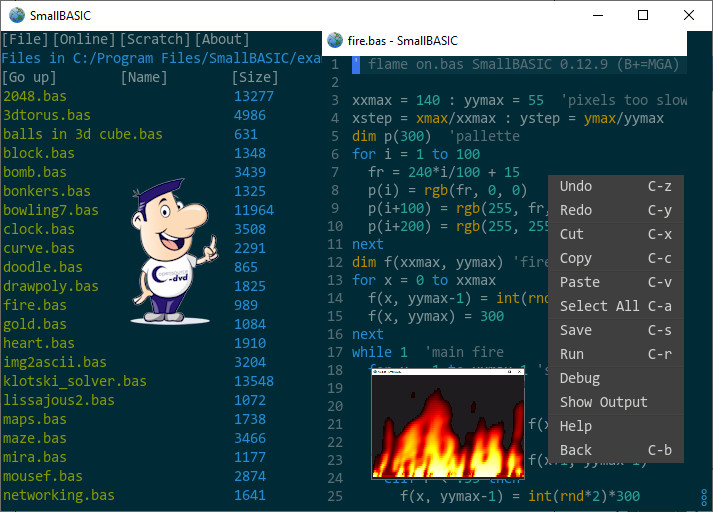
Task: Choose Show Output from context menu
Action: click(603, 402)
